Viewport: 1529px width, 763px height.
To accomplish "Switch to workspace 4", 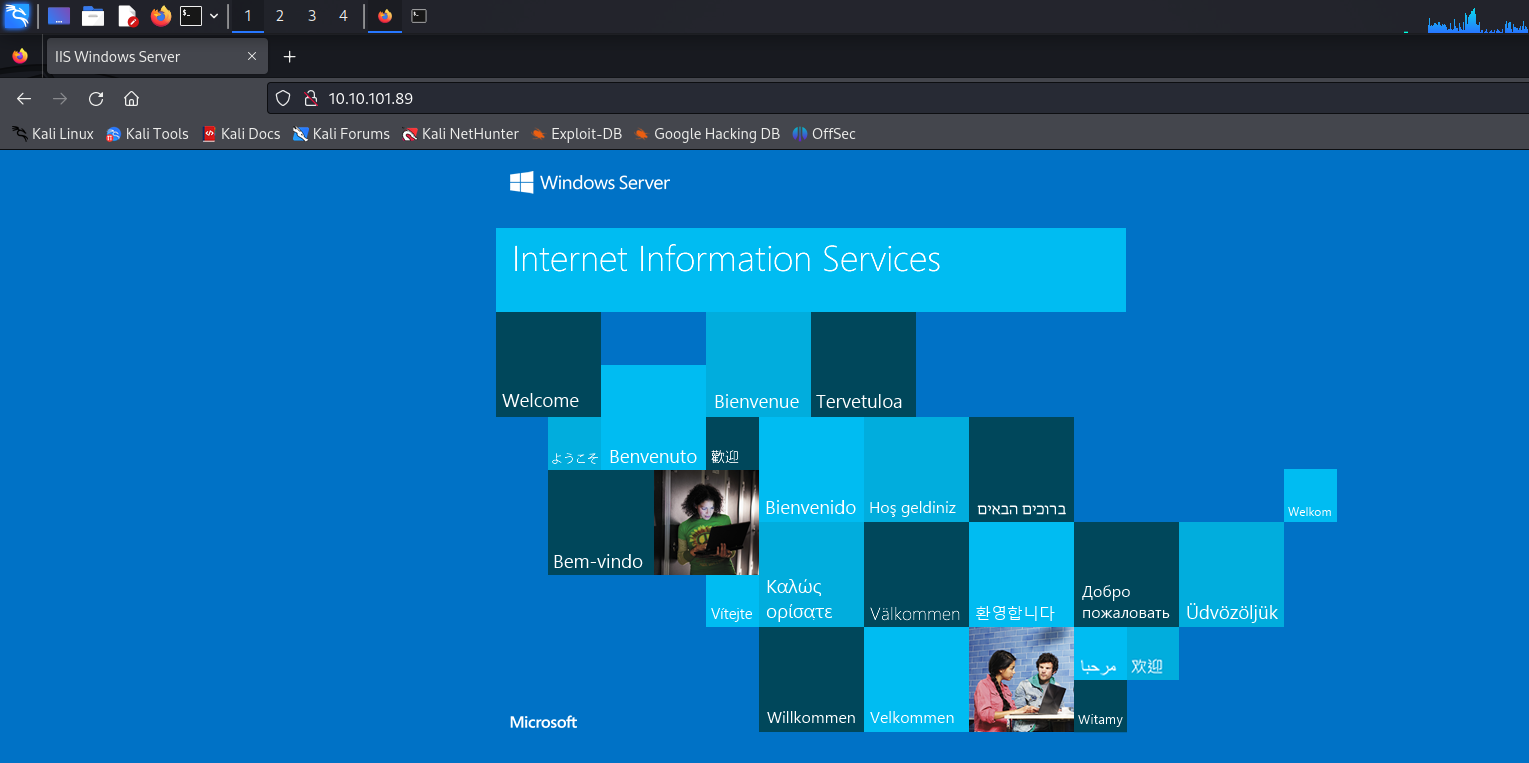I will click(343, 16).
